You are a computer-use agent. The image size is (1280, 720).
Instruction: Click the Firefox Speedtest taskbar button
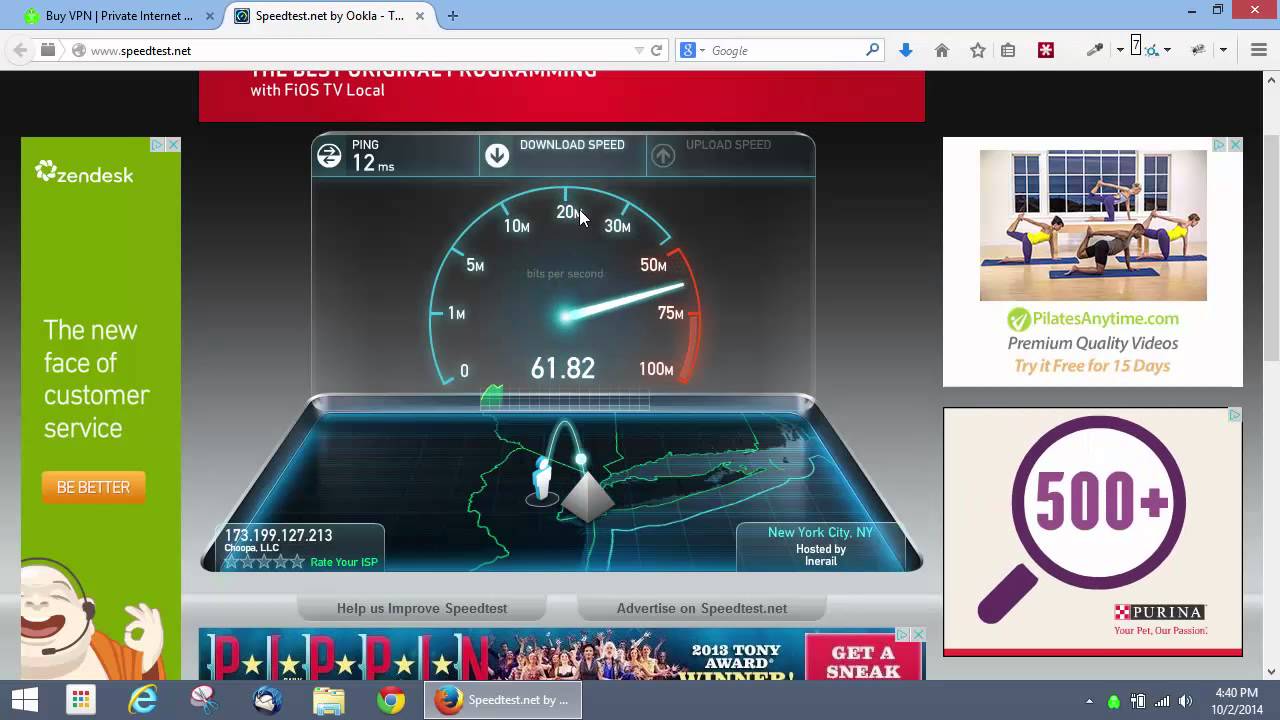(x=503, y=700)
